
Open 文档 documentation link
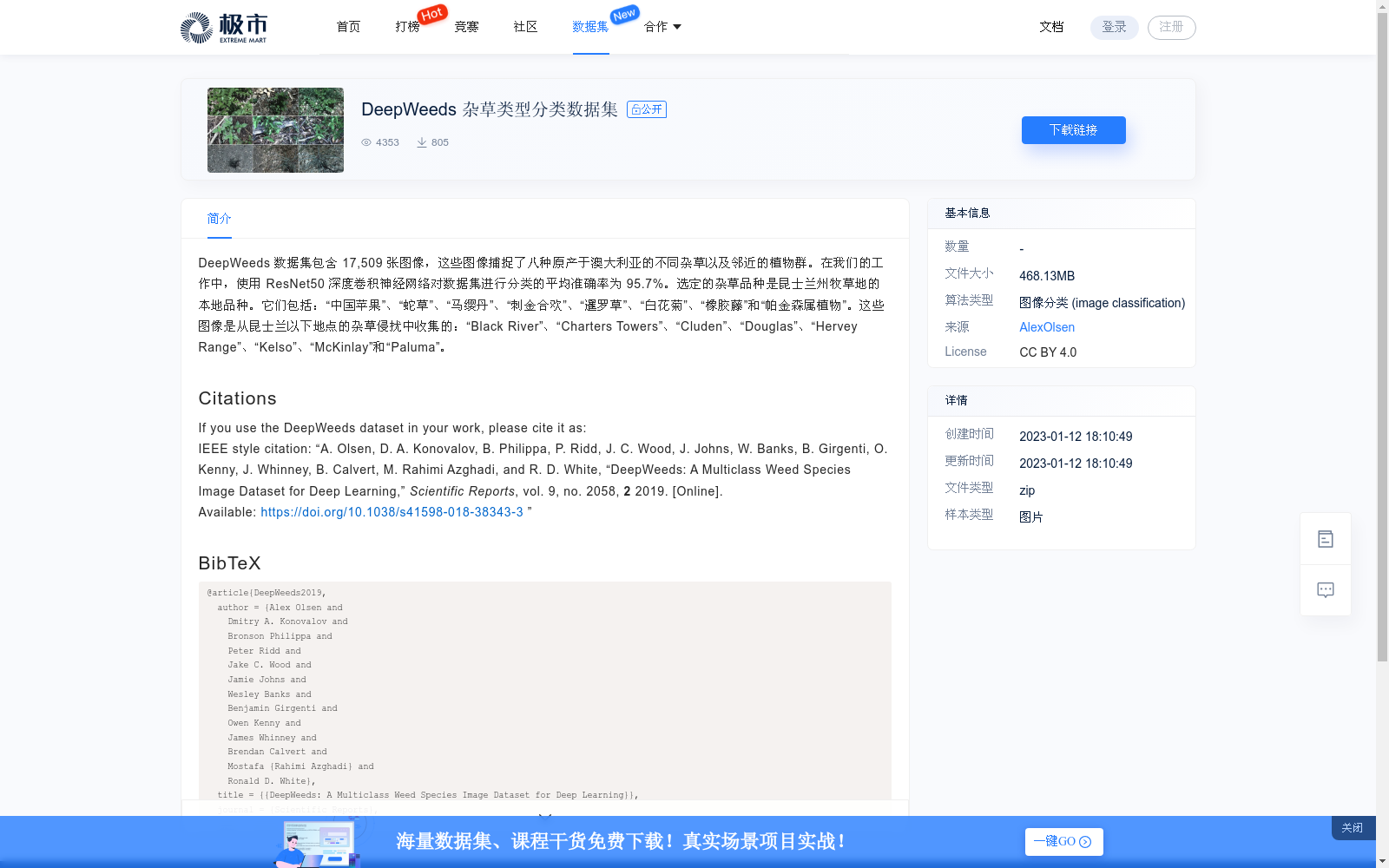click(1051, 27)
